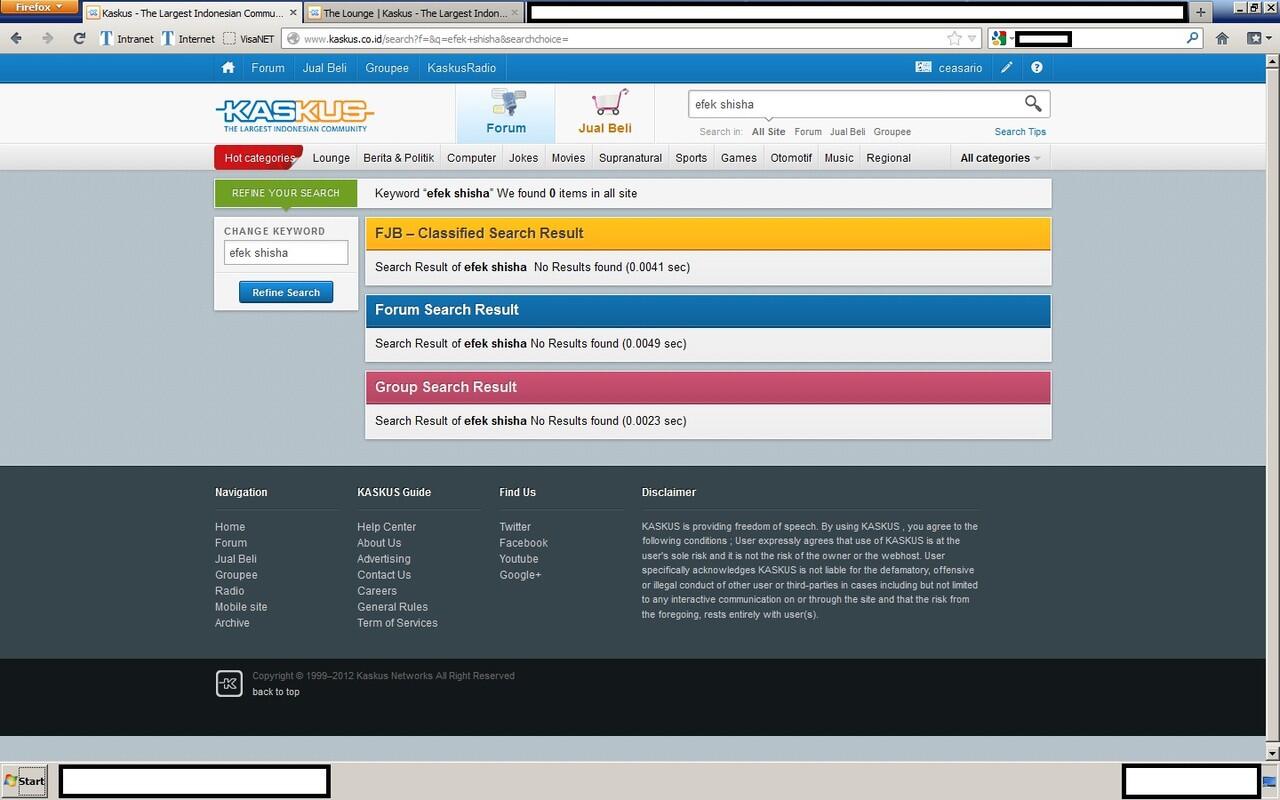
Task: Open the Facebook footer link
Action: click(x=523, y=543)
